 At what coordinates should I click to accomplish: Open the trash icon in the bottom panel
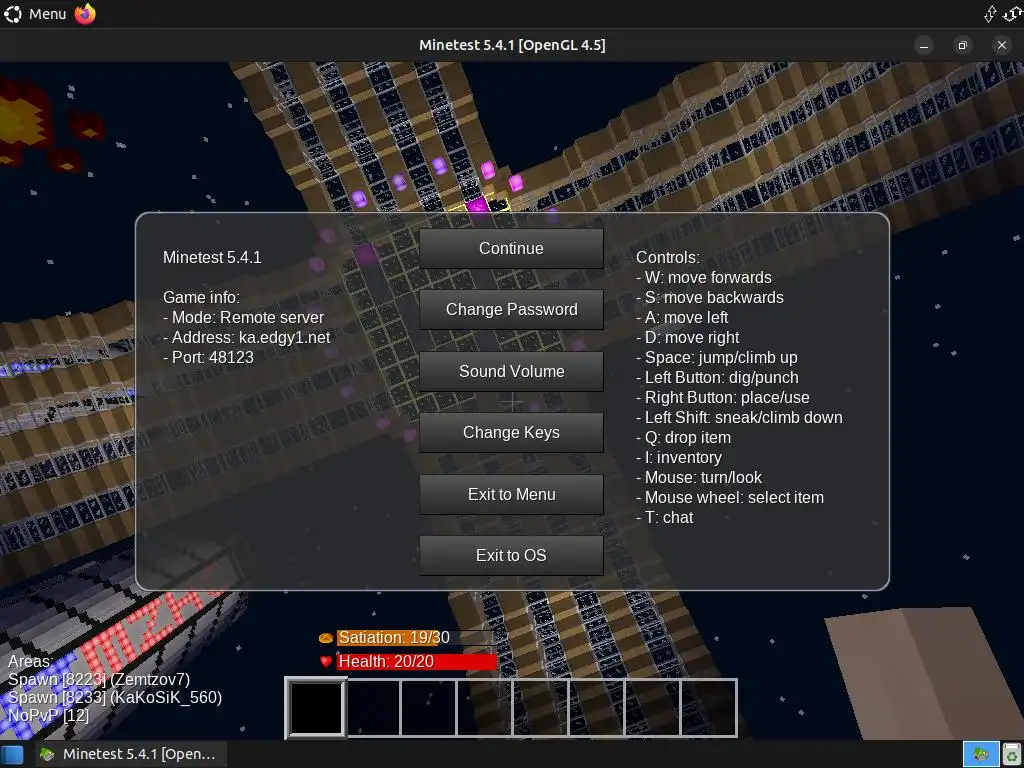tap(1012, 754)
